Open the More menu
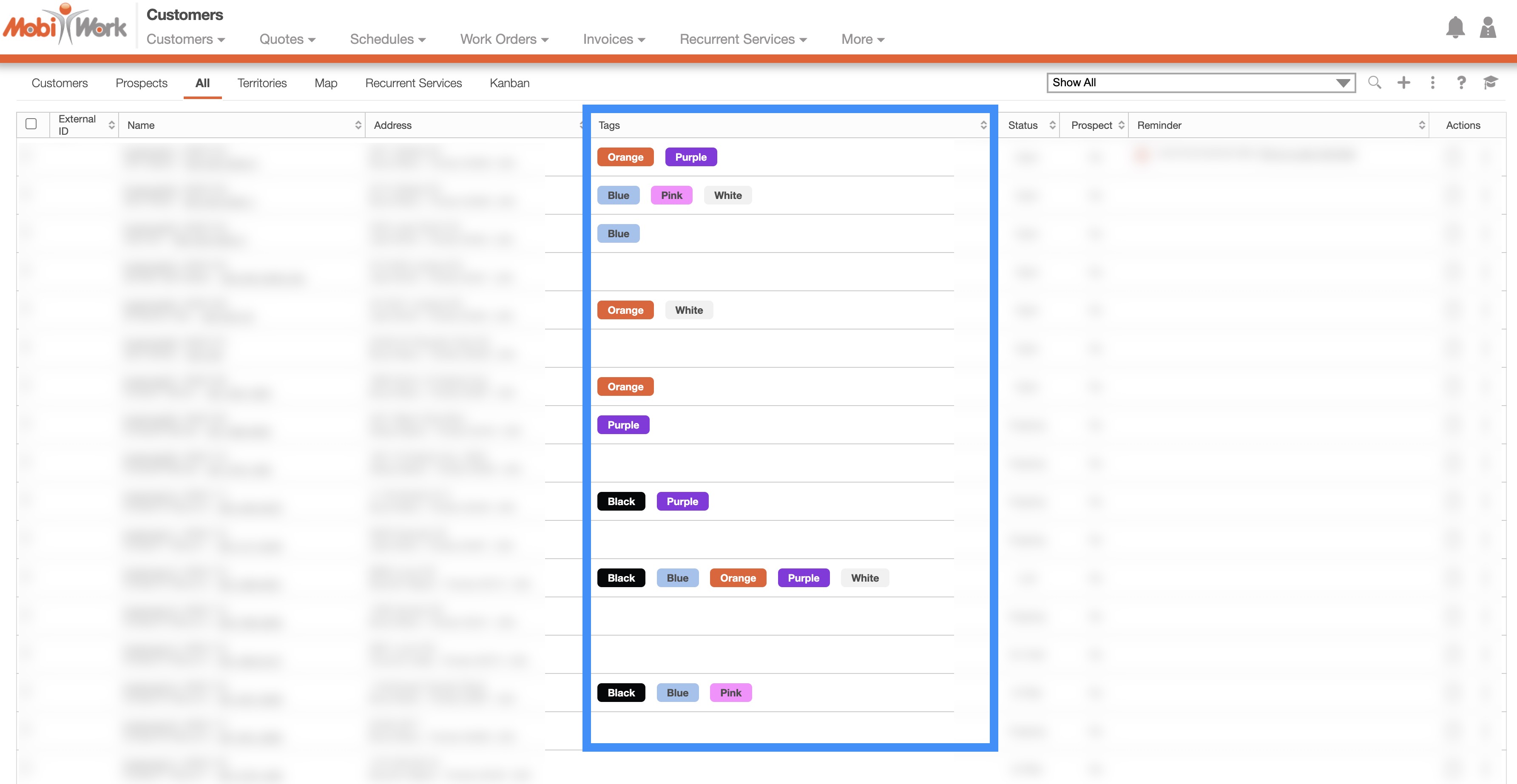Viewport: 1517px width, 784px height. (x=862, y=40)
